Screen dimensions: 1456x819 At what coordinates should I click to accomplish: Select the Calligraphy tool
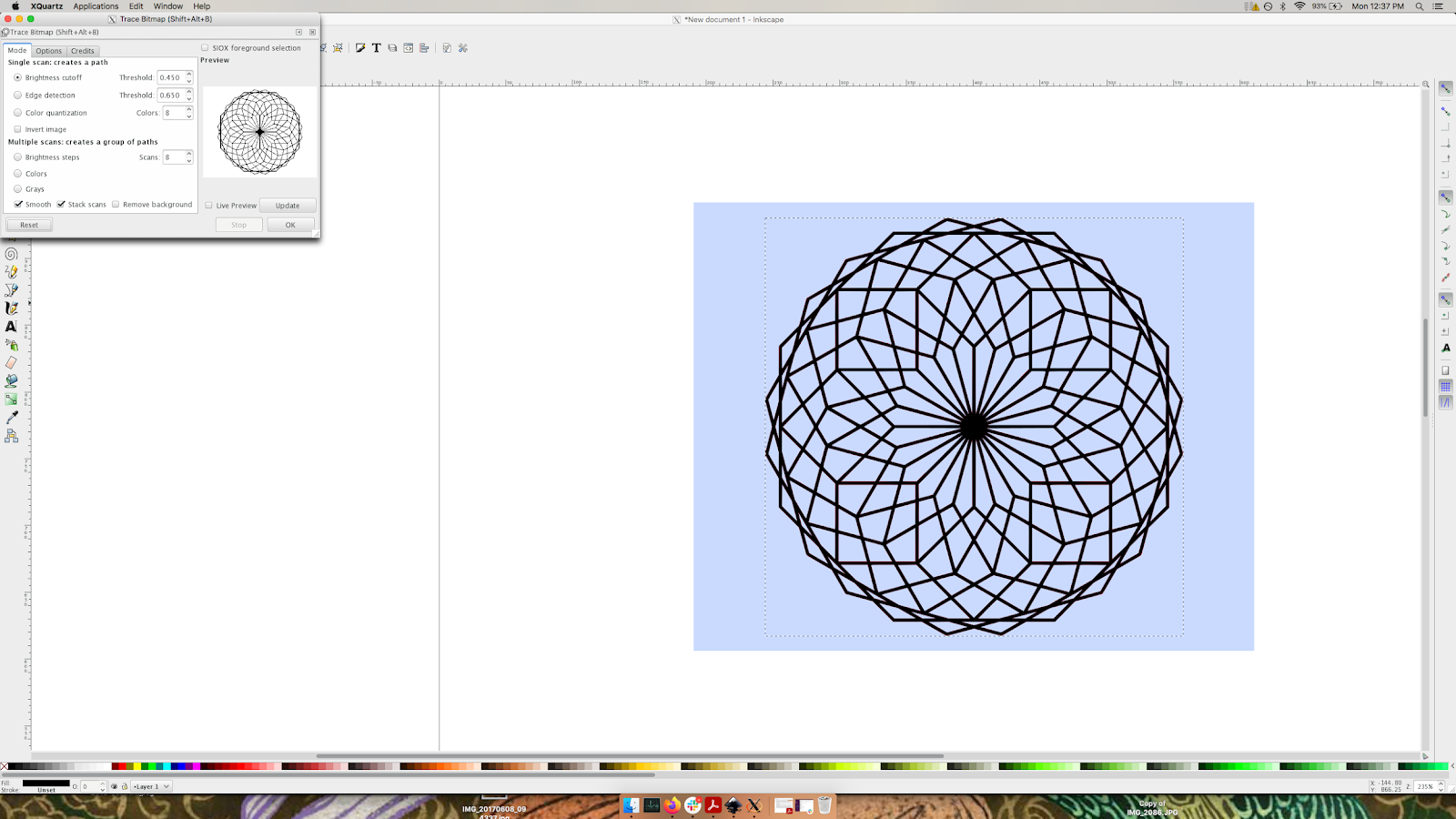click(x=11, y=308)
